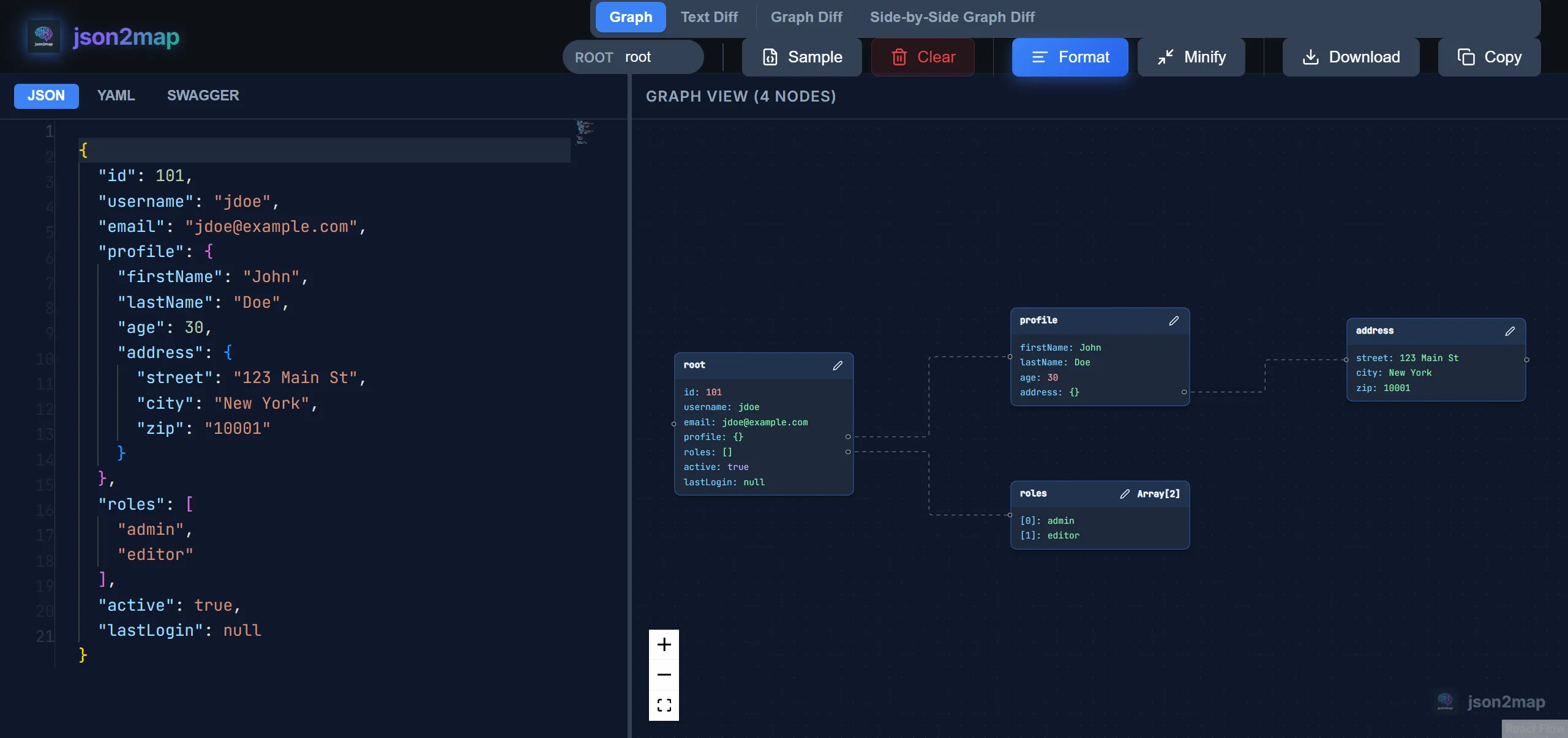Click the code minimap in the editor
1568x738 pixels.
pos(585,135)
